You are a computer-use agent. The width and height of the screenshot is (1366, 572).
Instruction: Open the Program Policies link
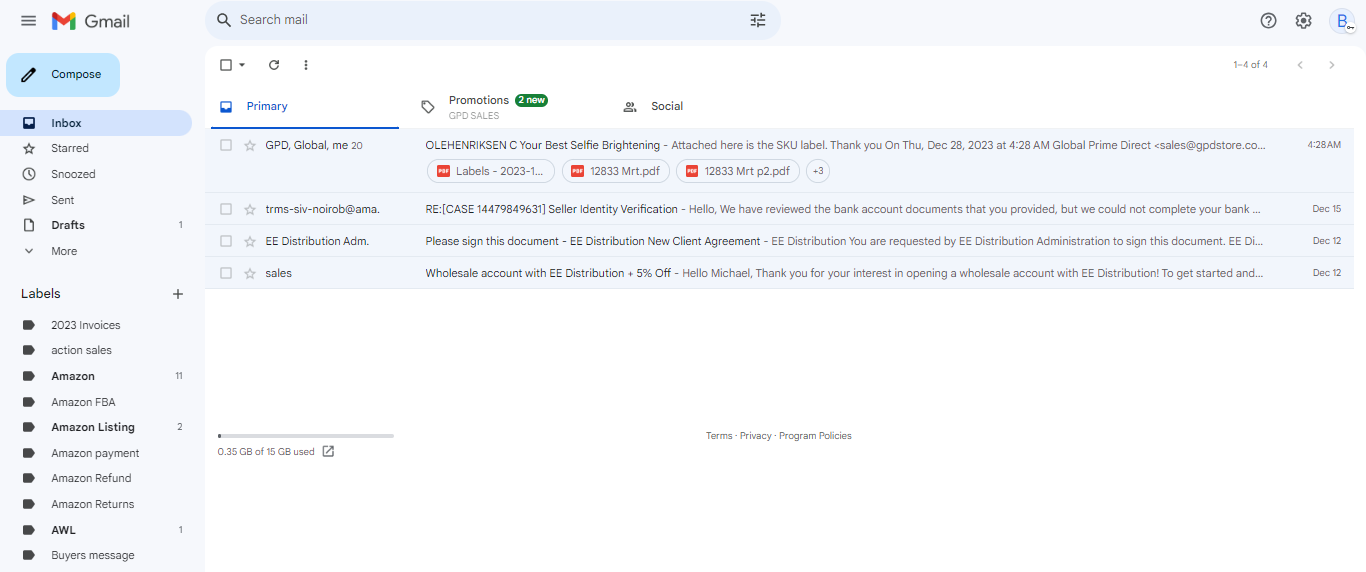click(x=815, y=436)
